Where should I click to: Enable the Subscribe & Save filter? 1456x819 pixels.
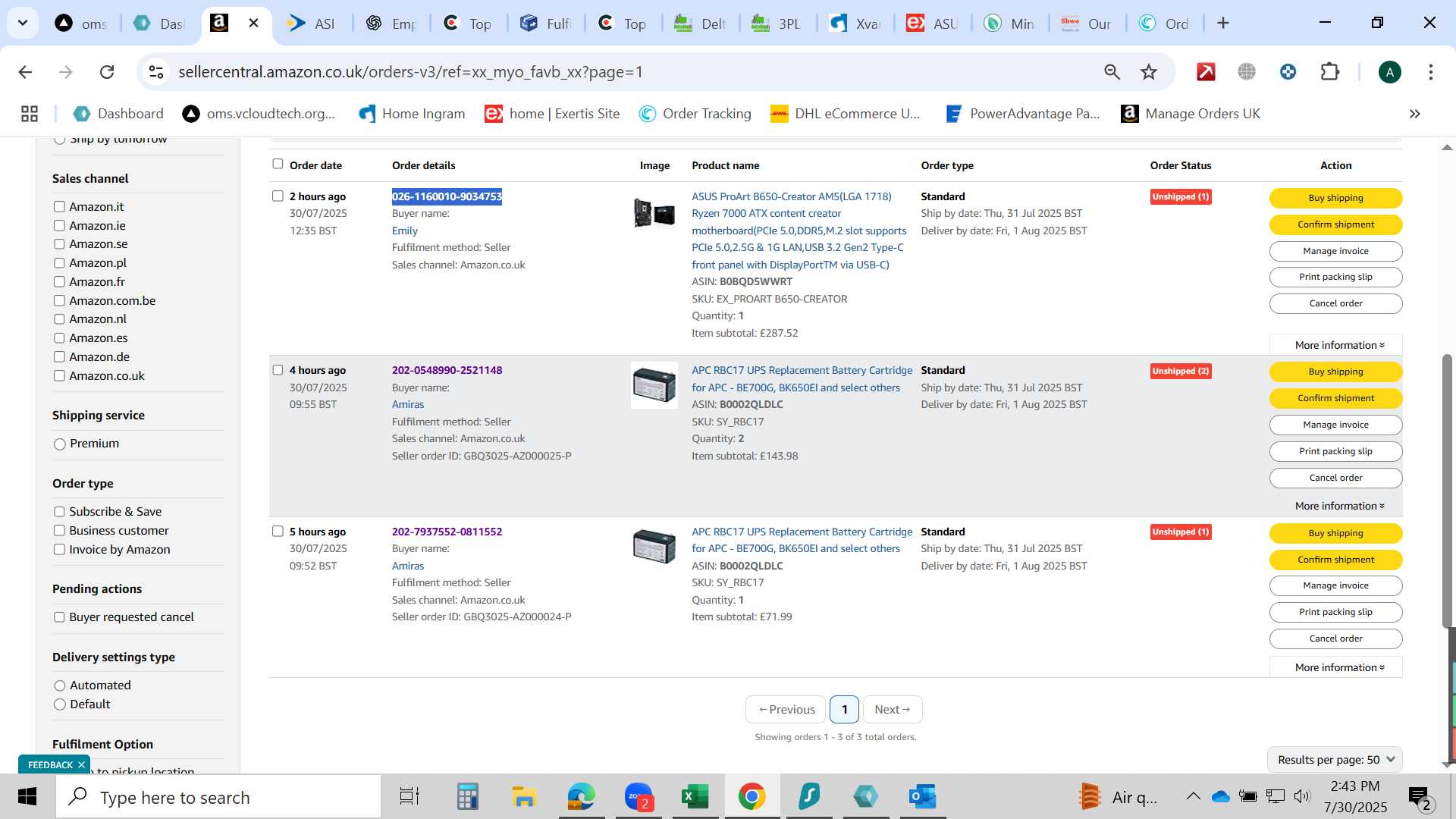(59, 512)
